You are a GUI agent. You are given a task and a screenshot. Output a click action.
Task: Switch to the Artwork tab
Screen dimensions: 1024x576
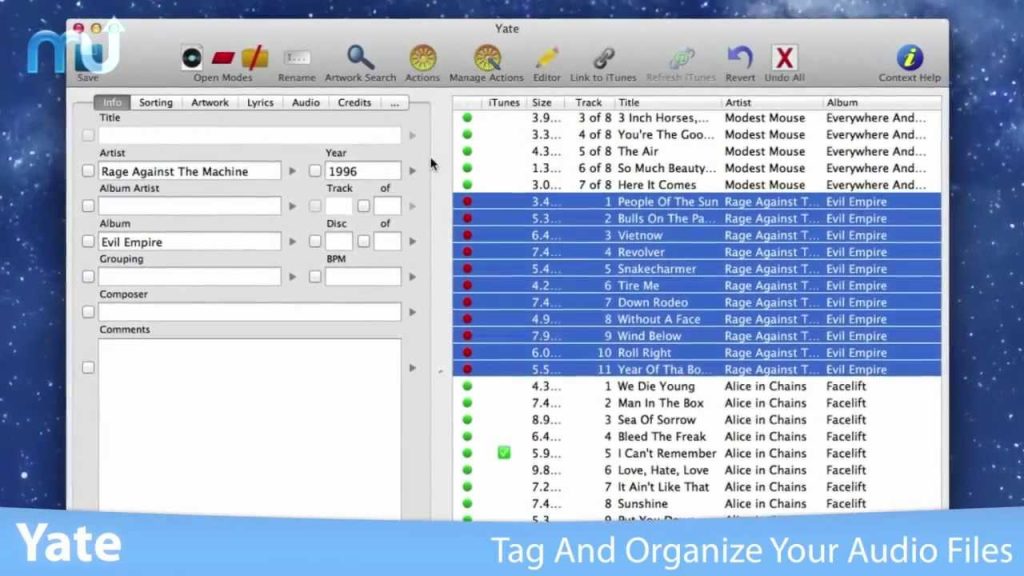pyautogui.click(x=210, y=103)
